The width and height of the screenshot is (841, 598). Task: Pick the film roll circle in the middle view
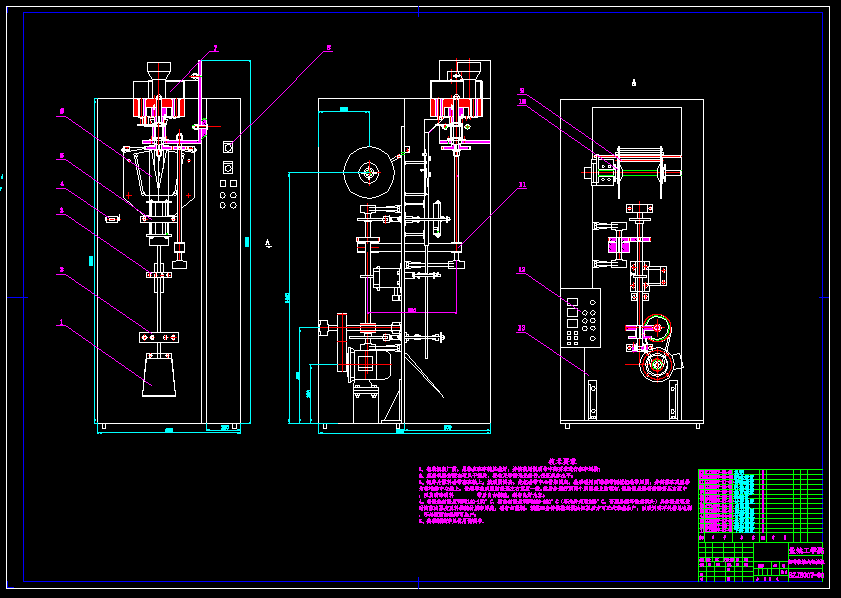pos(369,173)
